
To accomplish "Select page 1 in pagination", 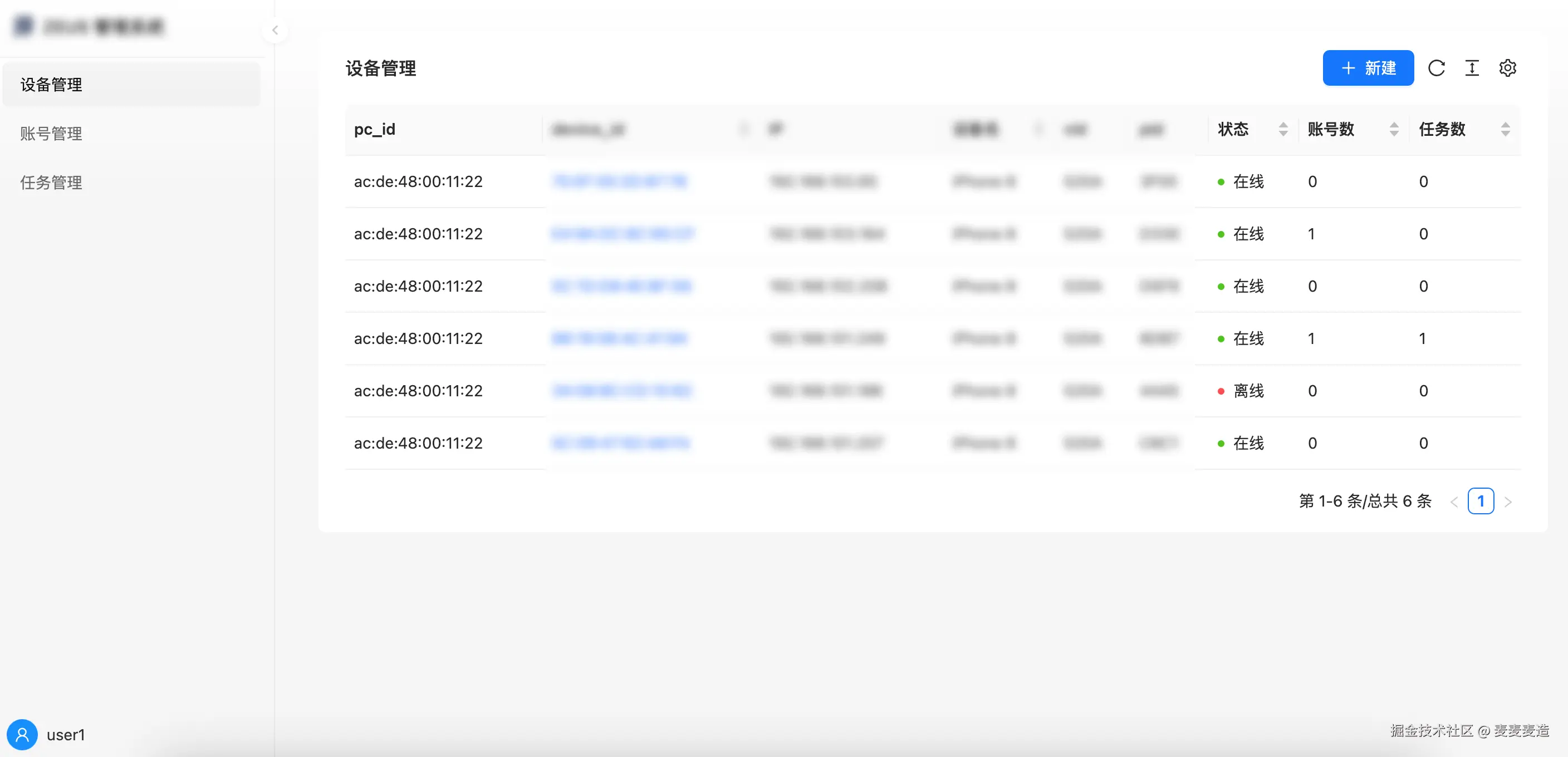I will coord(1481,502).
